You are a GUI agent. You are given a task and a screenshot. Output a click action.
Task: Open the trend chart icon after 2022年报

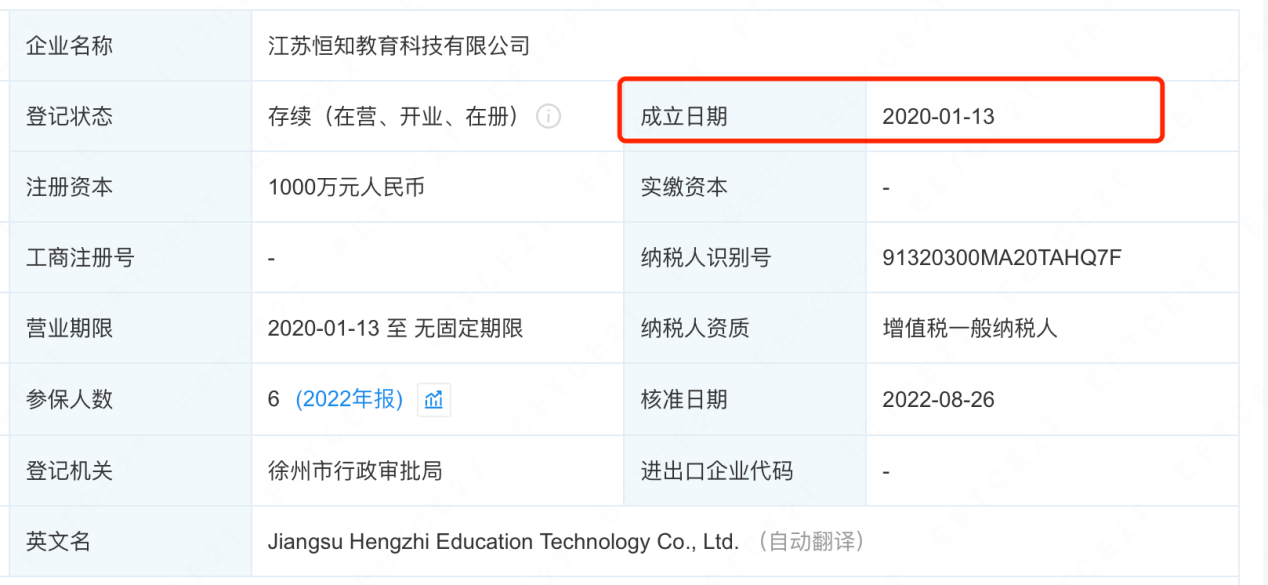(x=433, y=400)
